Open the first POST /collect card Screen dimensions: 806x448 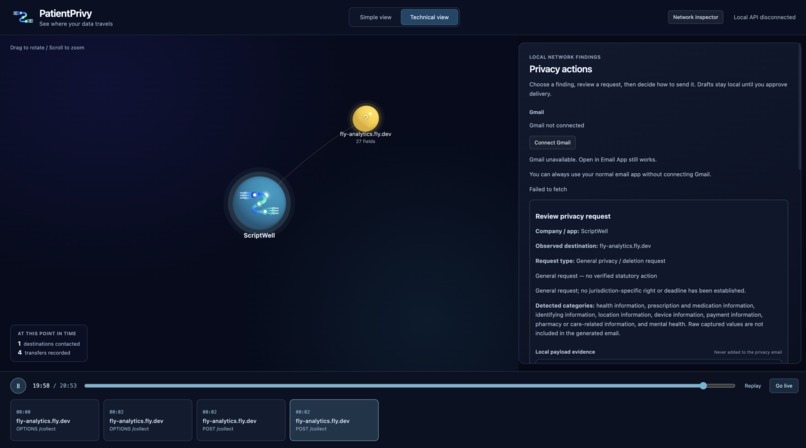(x=241, y=420)
